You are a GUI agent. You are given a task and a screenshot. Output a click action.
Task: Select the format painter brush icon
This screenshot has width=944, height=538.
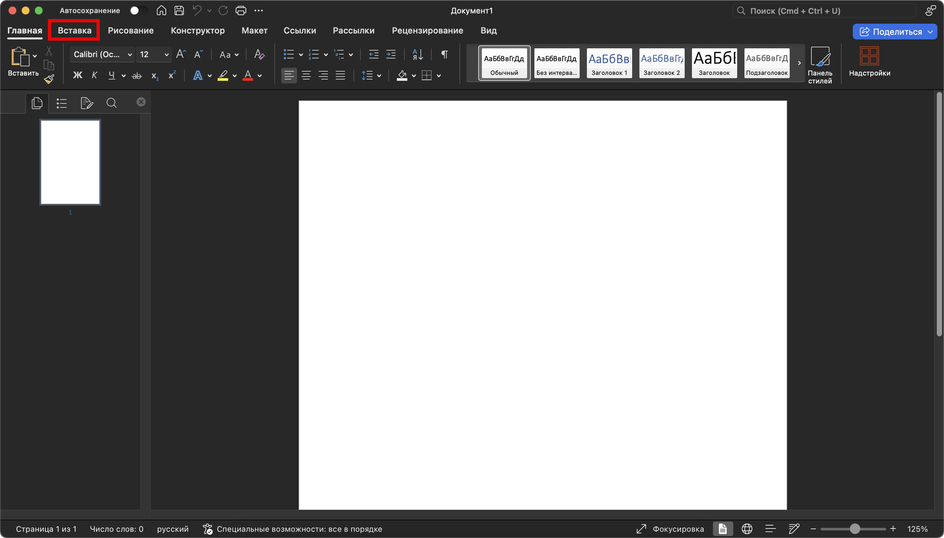[x=49, y=79]
